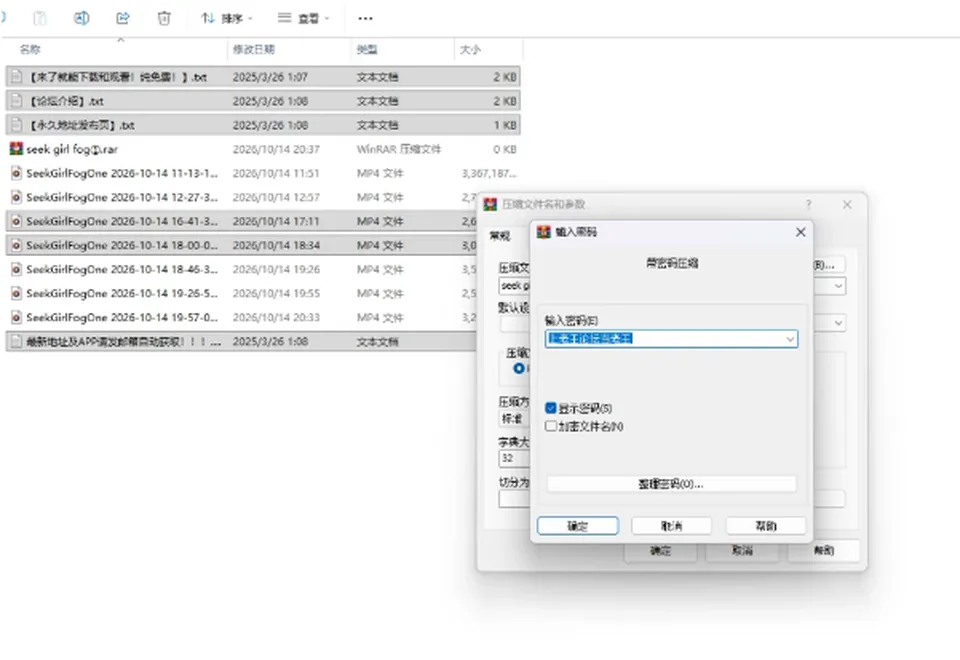Image resolution: width=960 pixels, height=660 pixels.
Task: Click the text file icon of 【论坛介绍】.txt
Action: point(17,101)
